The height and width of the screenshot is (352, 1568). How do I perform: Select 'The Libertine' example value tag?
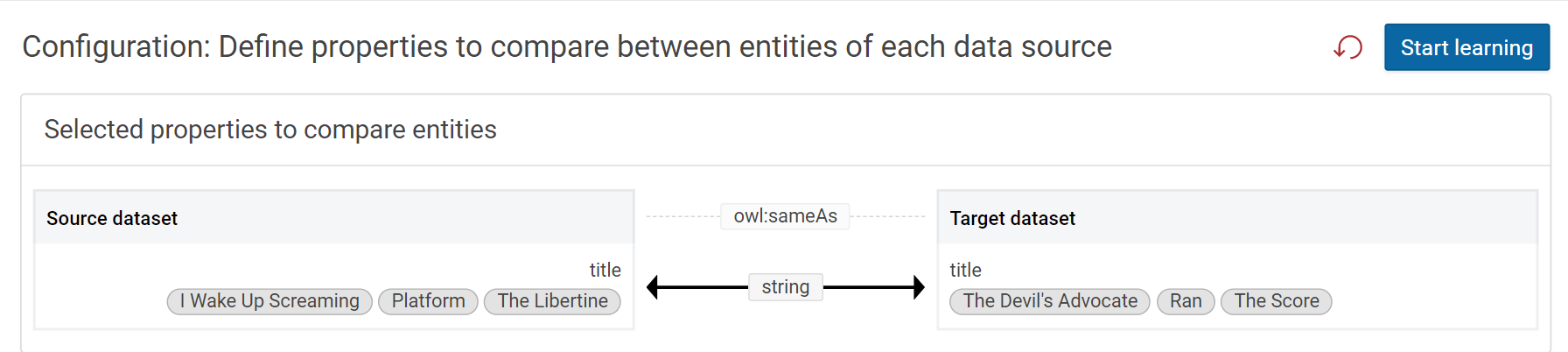(552, 301)
